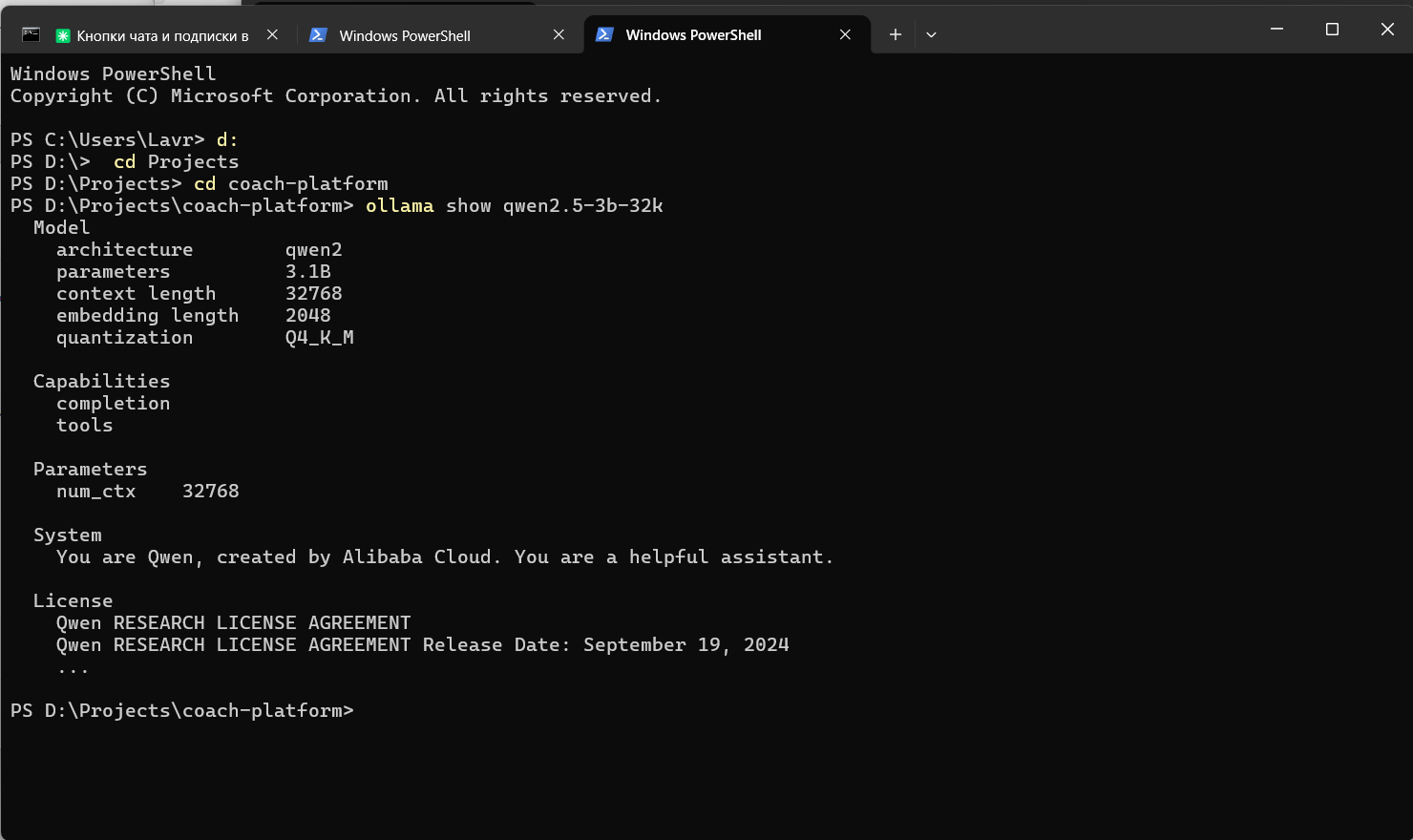Image resolution: width=1413 pixels, height=840 pixels.
Task: Click the "You are Qwen" system prompt line
Action: (x=445, y=557)
